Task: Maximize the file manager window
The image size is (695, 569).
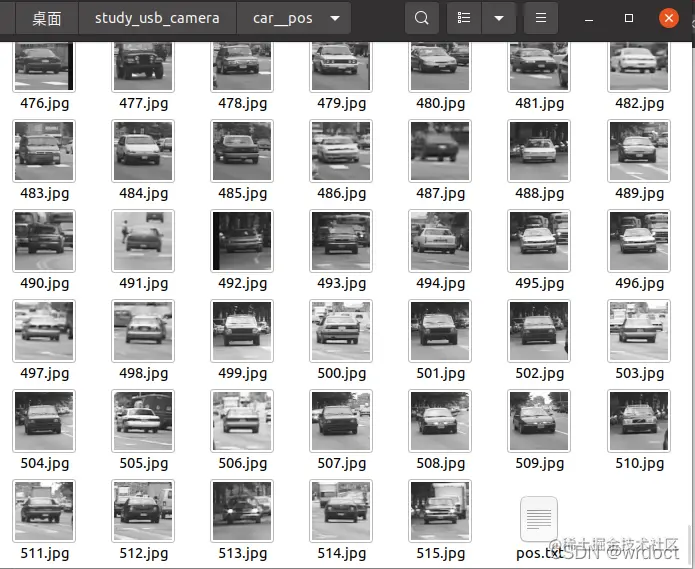Action: (x=629, y=18)
